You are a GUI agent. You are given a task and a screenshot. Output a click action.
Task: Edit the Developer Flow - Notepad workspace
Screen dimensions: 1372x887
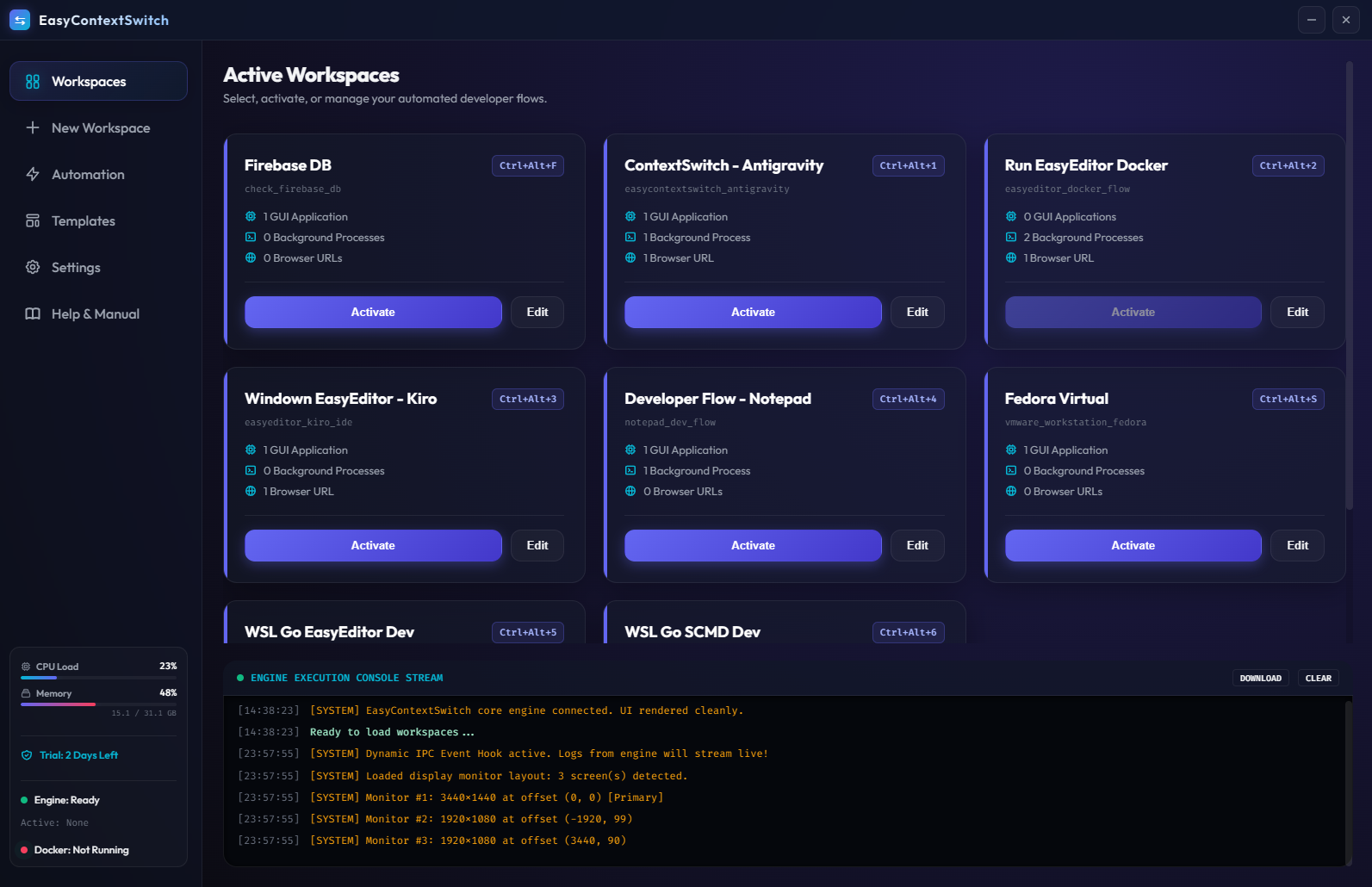[917, 545]
